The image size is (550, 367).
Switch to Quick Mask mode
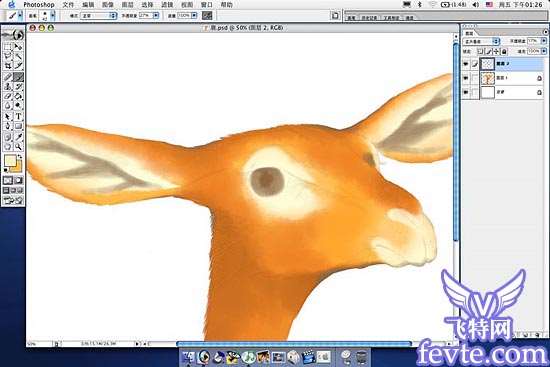(x=18, y=180)
